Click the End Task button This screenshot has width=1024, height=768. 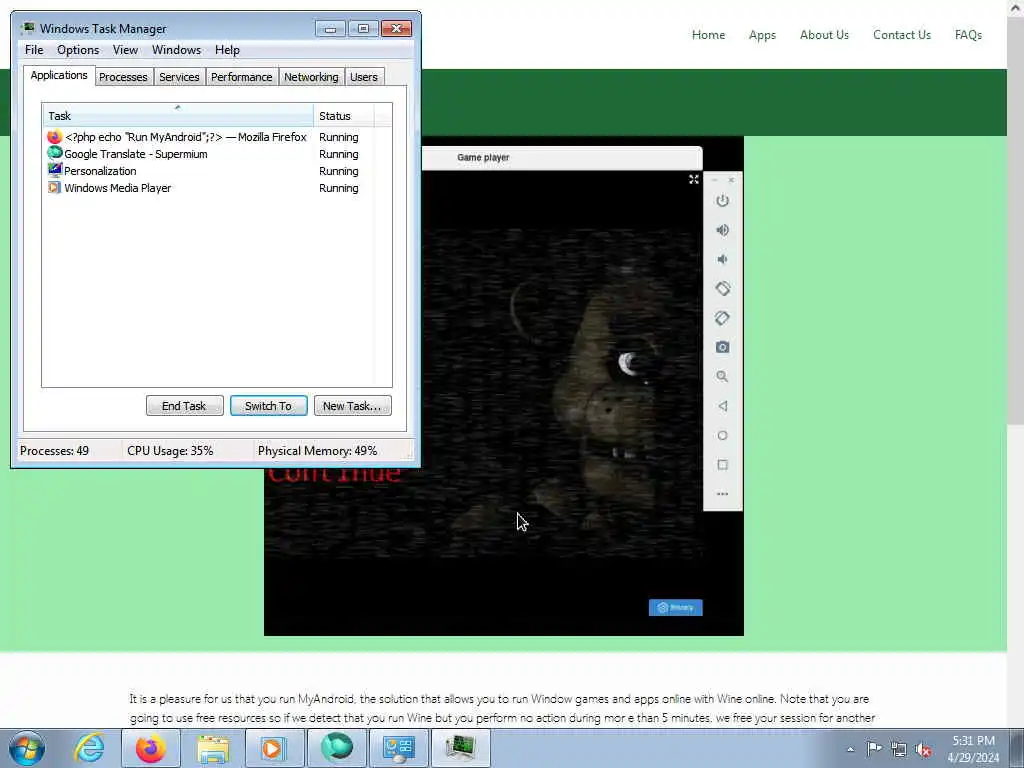[x=184, y=406]
